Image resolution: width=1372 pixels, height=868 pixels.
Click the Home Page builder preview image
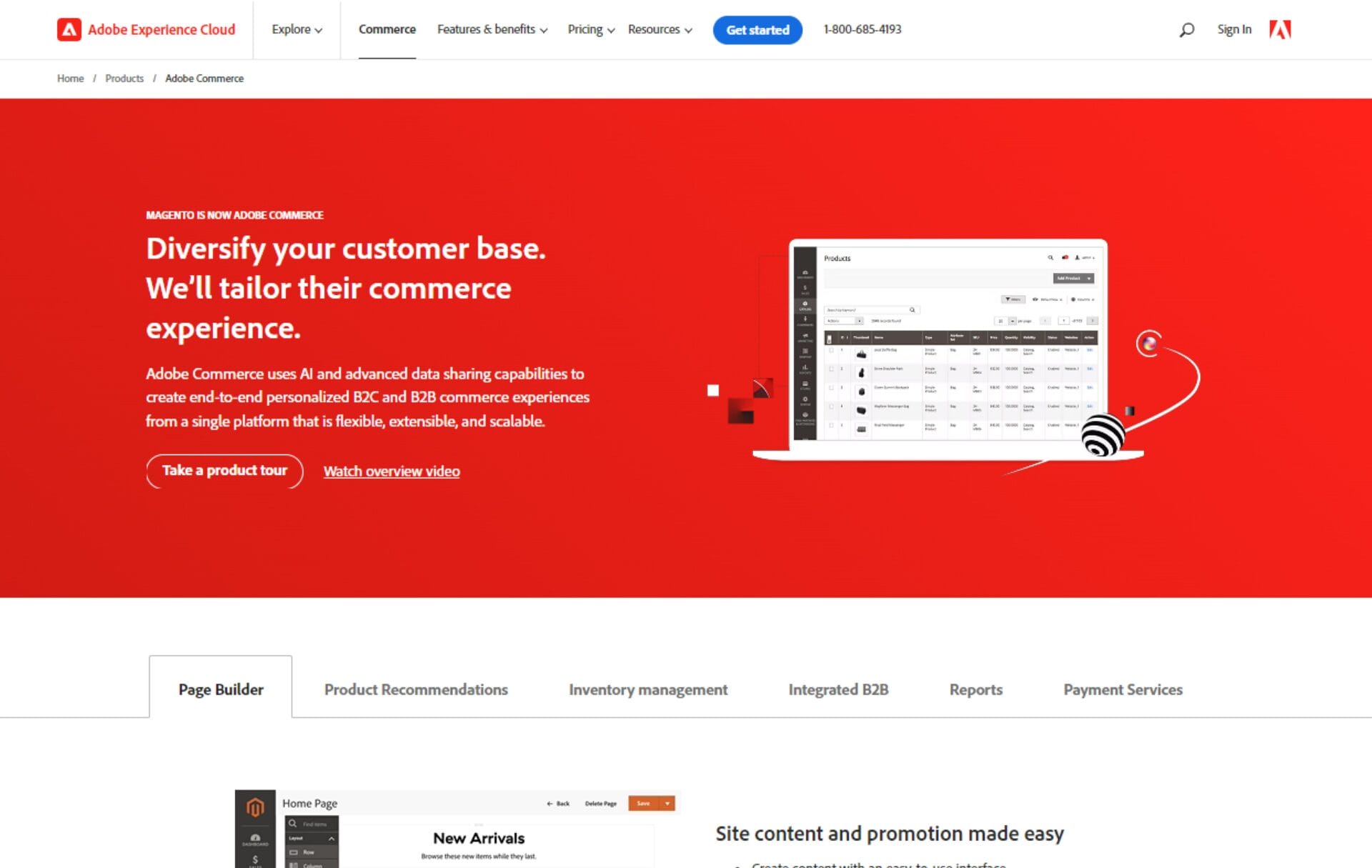pyautogui.click(x=457, y=829)
